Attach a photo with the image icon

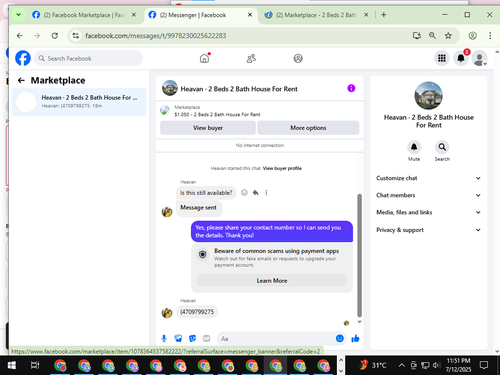click(x=178, y=339)
